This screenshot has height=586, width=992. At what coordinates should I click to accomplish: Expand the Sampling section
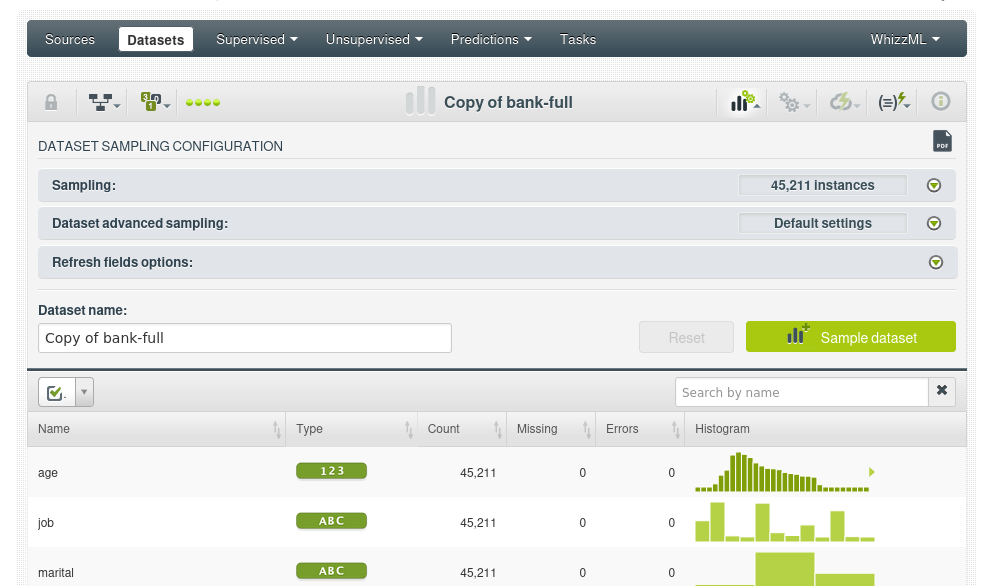[x=934, y=185]
